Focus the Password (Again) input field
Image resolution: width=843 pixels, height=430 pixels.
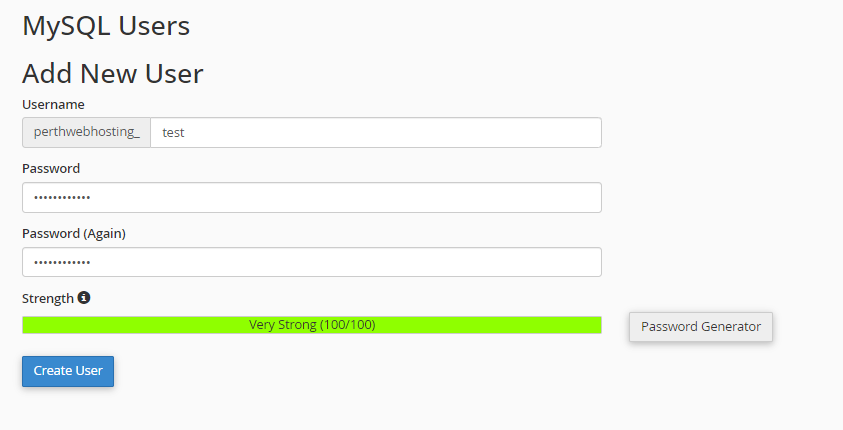click(x=312, y=262)
